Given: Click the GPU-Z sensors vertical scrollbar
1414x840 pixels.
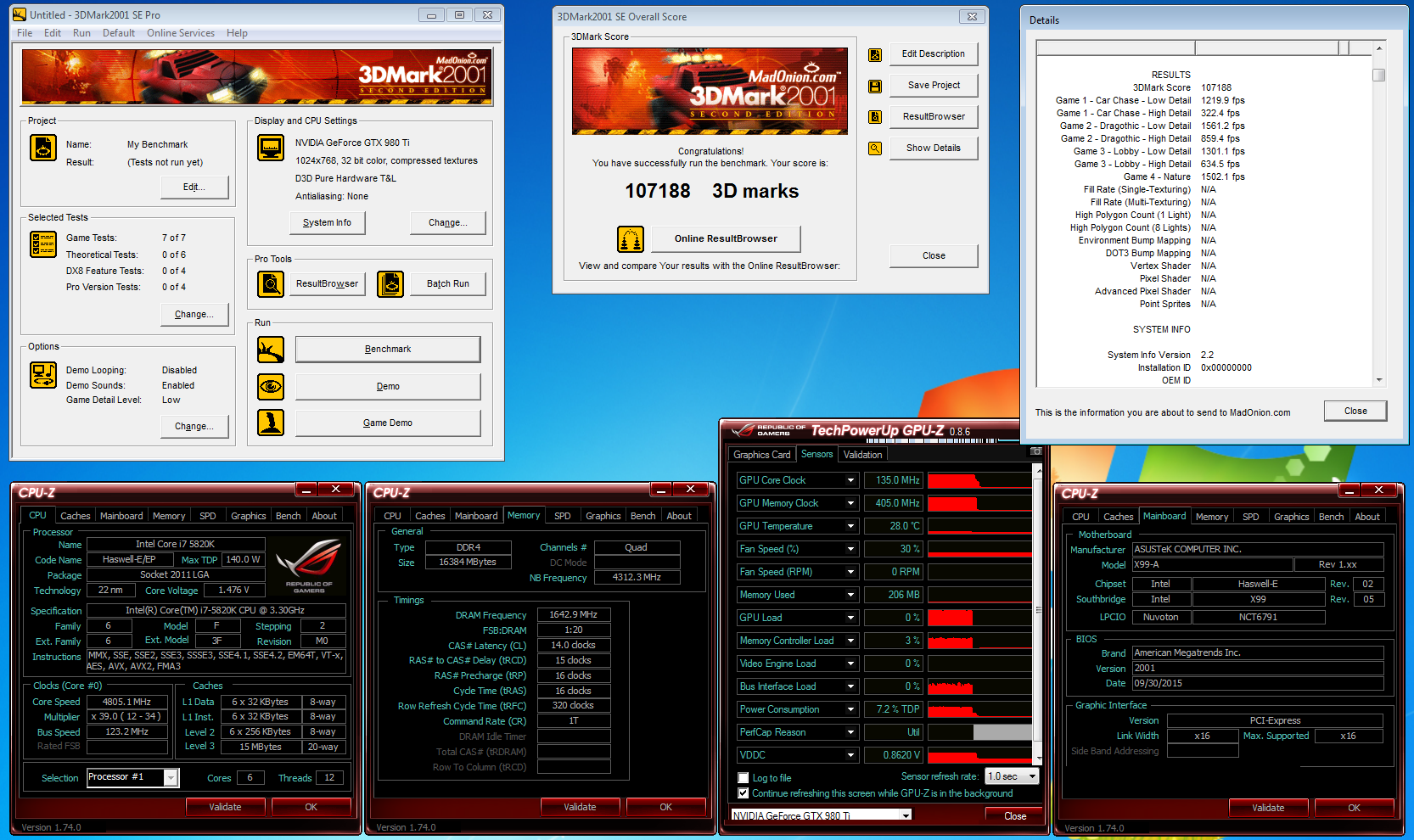Looking at the screenshot, I should point(1037,615).
